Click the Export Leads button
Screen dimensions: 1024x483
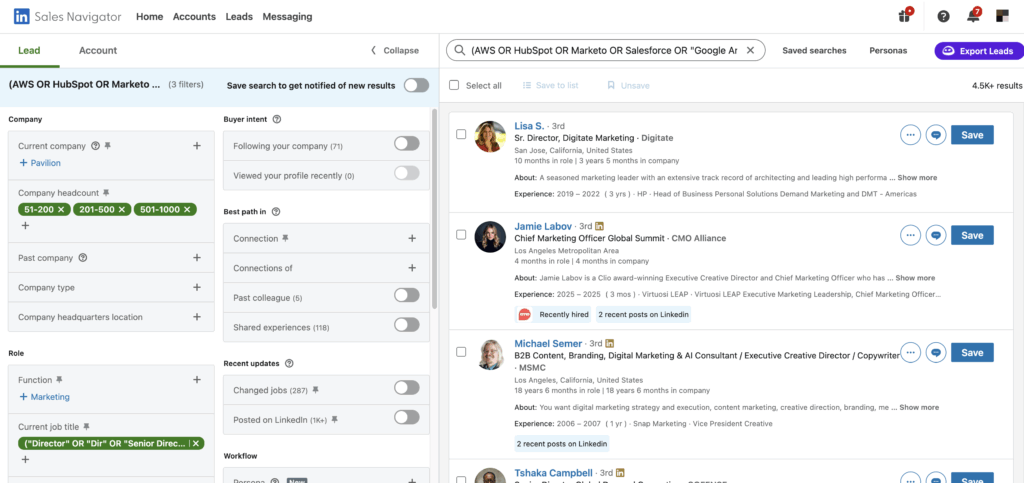(x=978, y=51)
